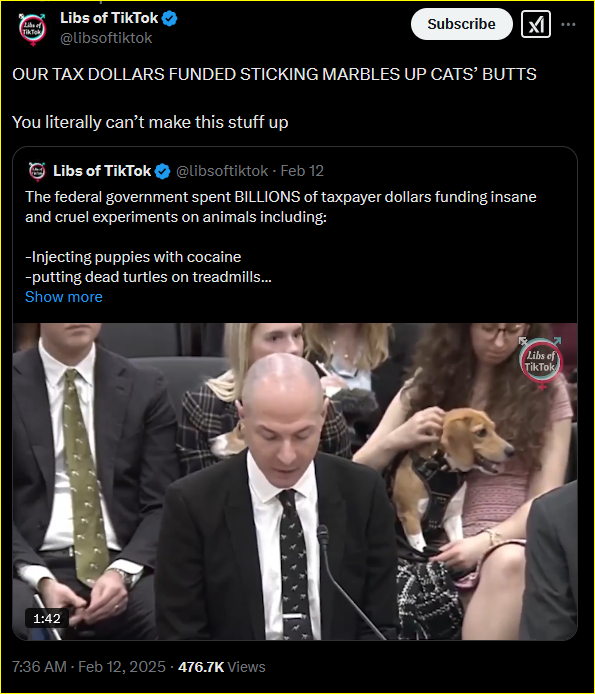595x694 pixels.
Task: Click the quoted post's small avatar
Action: click(x=37, y=171)
